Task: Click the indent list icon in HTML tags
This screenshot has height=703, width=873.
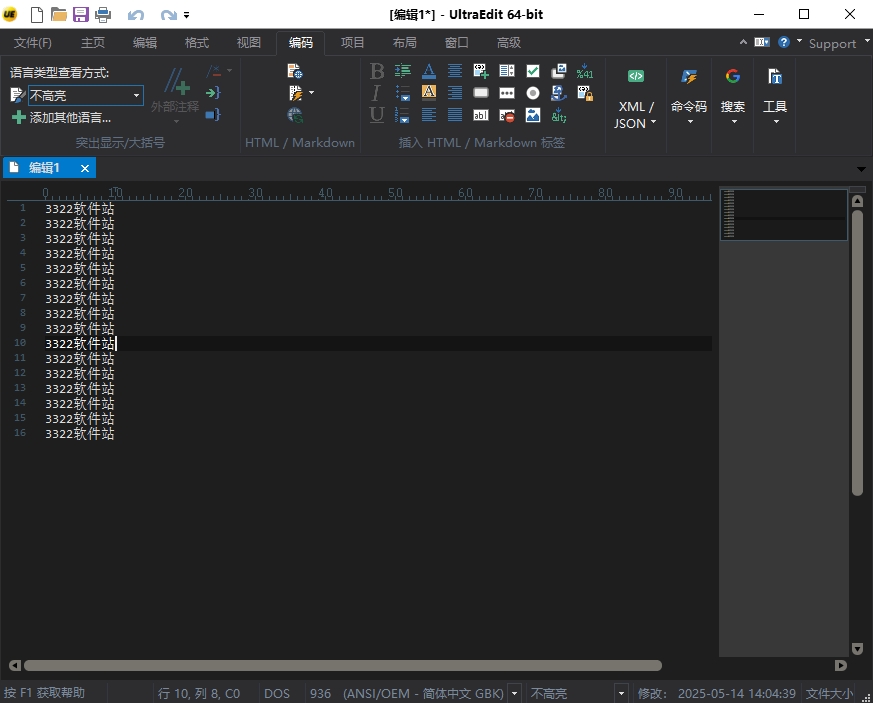Action: (403, 71)
